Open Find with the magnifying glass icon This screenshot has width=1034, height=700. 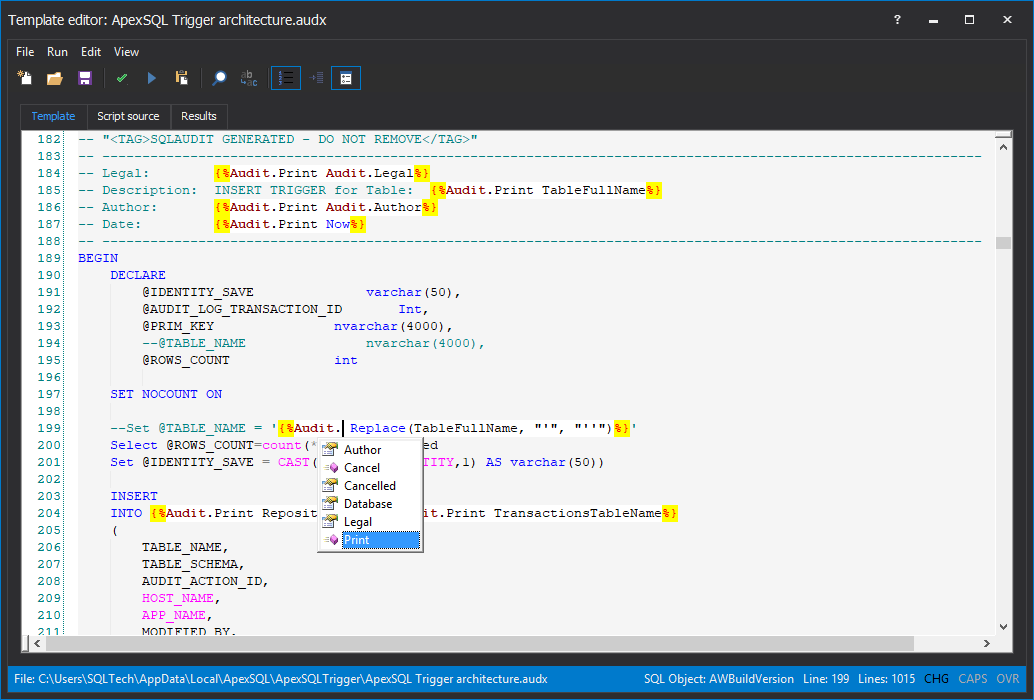point(219,78)
